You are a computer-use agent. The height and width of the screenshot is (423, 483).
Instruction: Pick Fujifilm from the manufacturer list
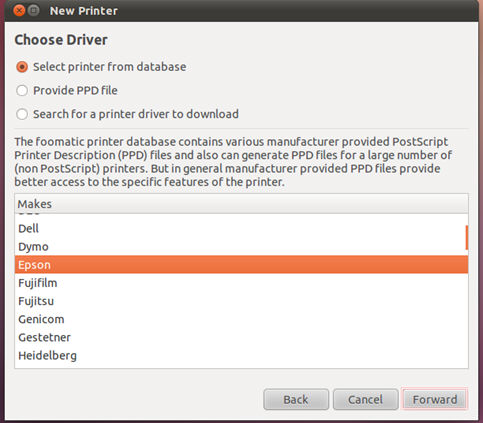point(241,283)
